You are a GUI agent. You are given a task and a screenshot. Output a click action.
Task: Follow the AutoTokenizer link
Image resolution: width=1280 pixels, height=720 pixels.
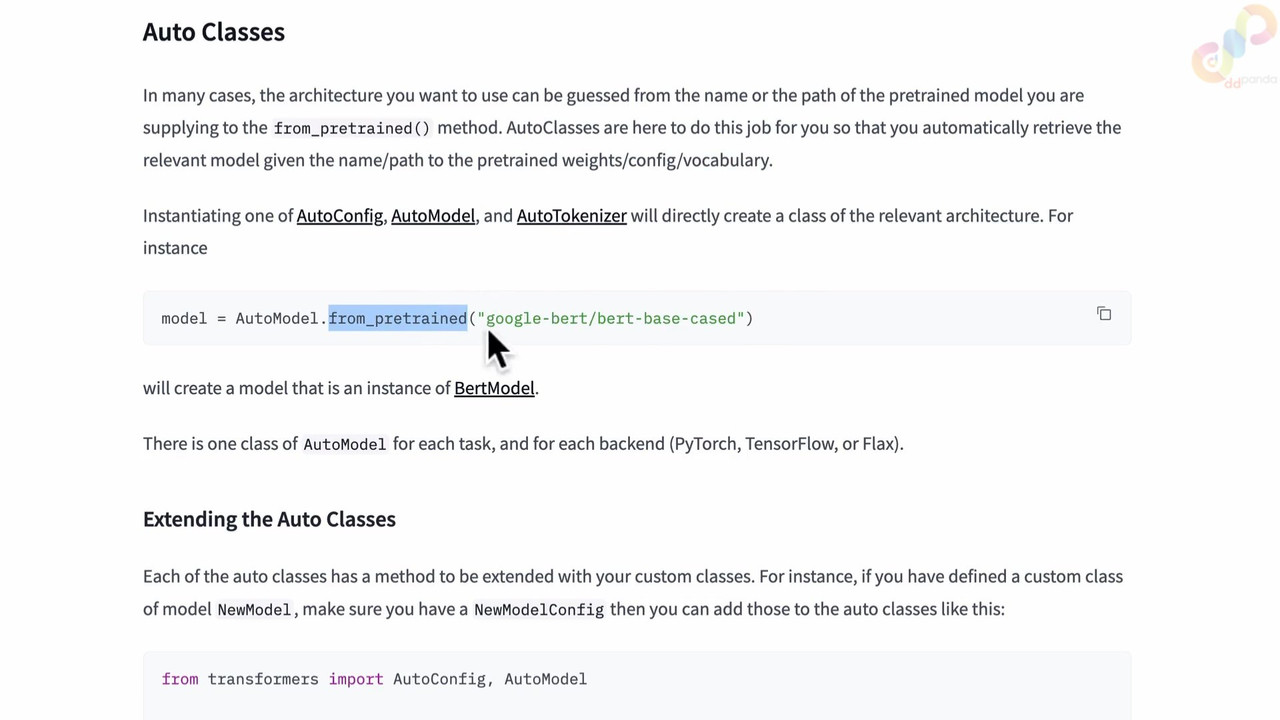(x=572, y=216)
